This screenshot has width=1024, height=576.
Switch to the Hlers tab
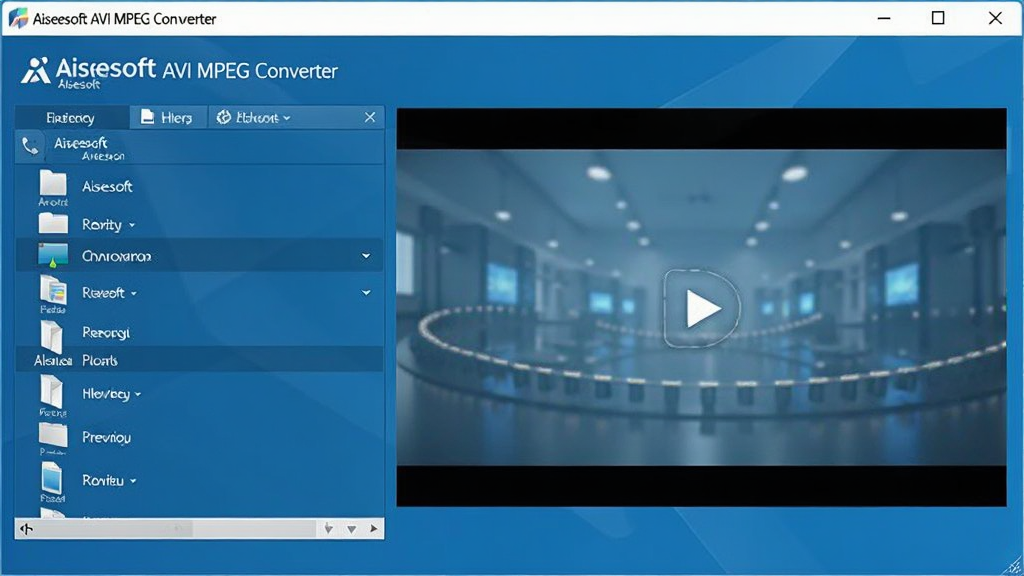168,118
